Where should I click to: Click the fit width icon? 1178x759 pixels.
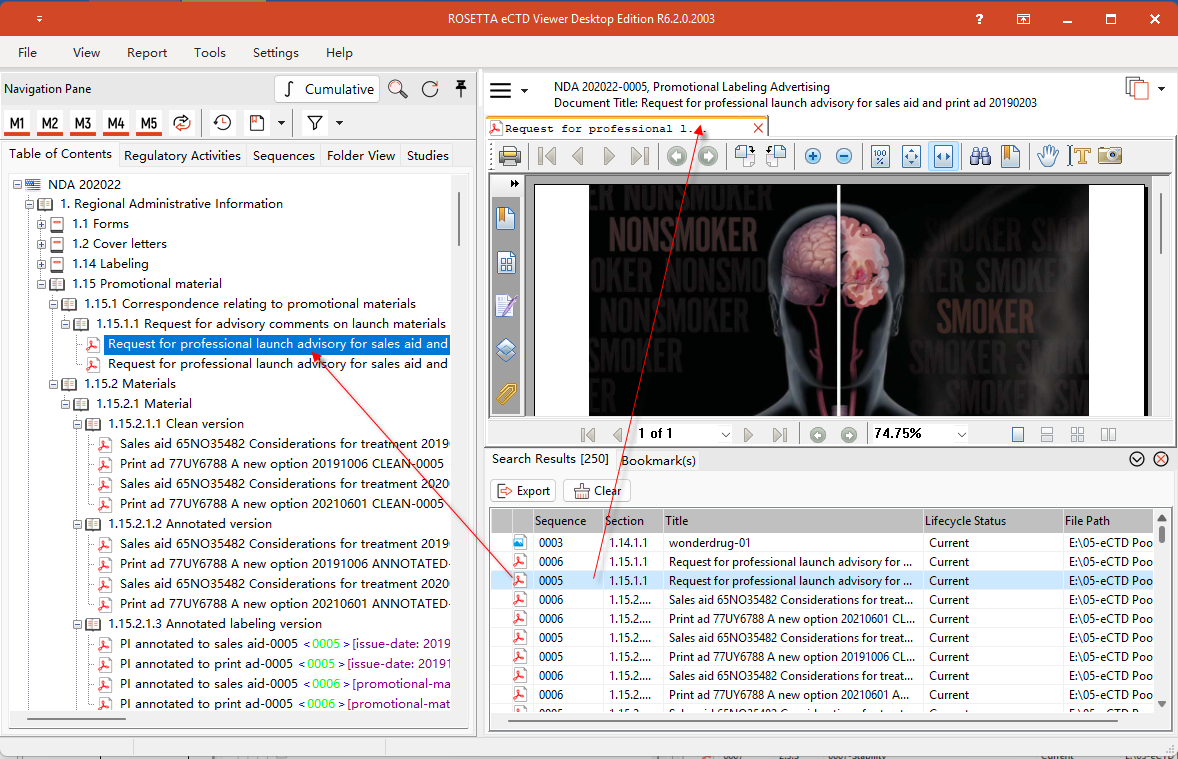[x=943, y=156]
